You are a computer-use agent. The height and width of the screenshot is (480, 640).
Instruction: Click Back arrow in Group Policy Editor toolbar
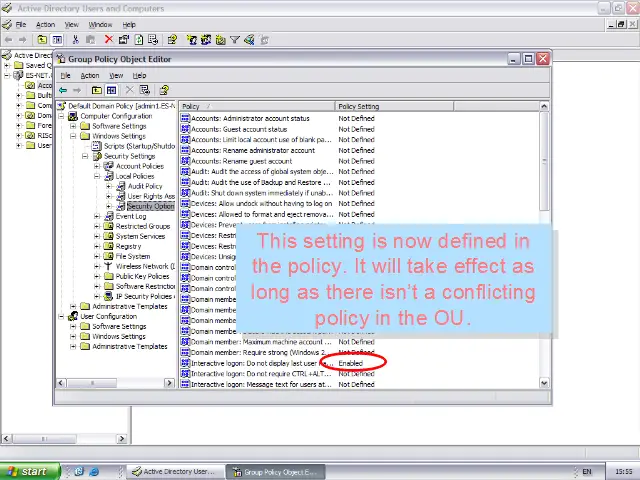tap(63, 90)
